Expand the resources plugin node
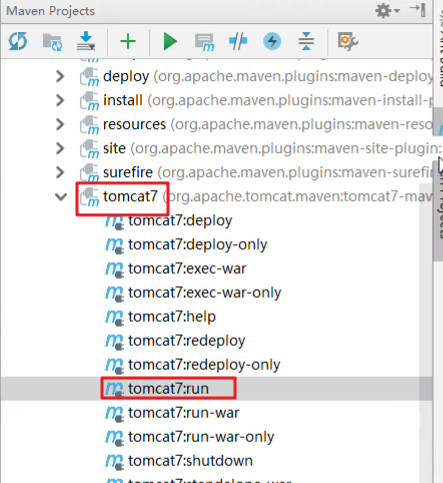This screenshot has height=483, width=443. coord(60,124)
